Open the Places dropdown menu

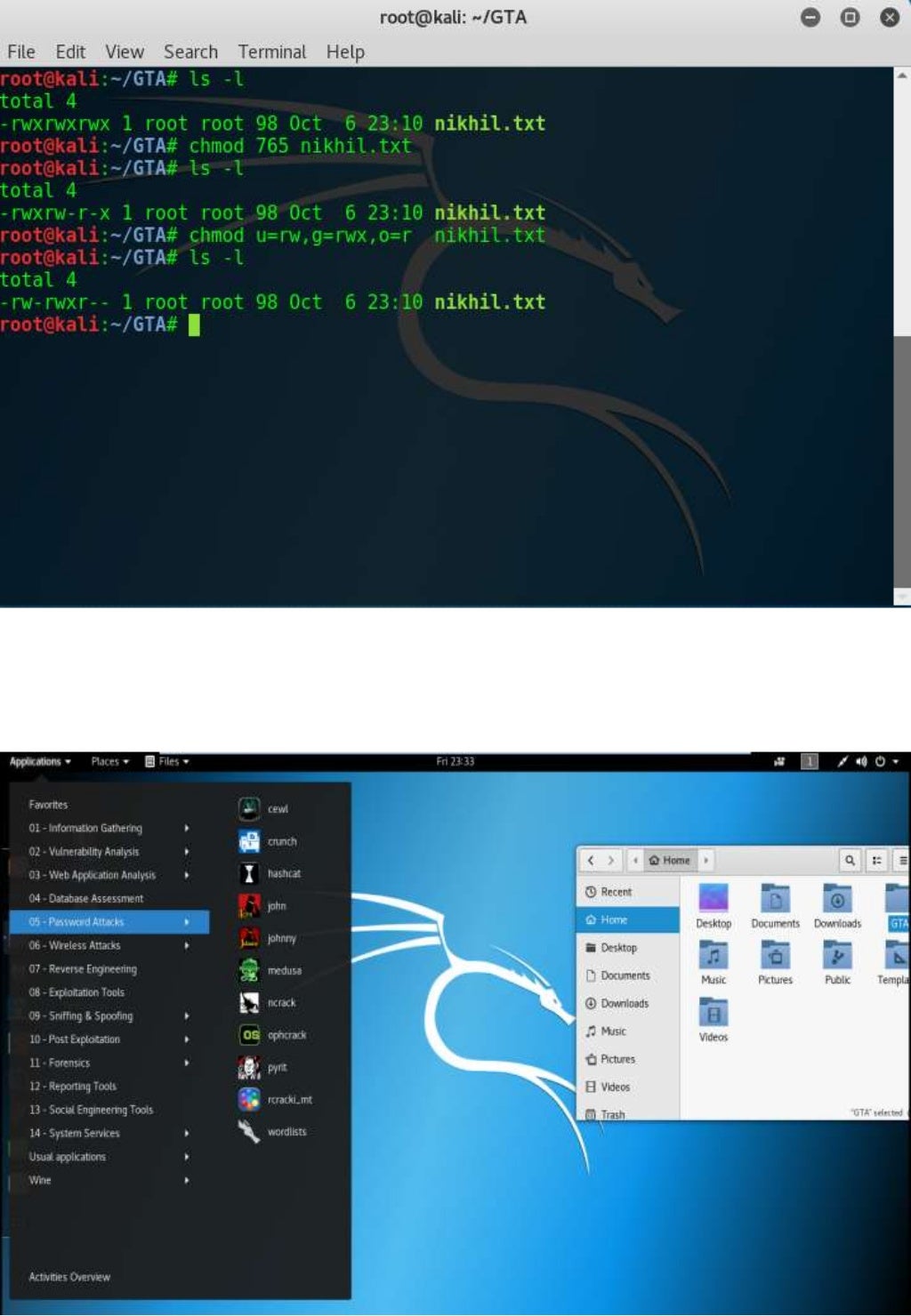tap(109, 761)
